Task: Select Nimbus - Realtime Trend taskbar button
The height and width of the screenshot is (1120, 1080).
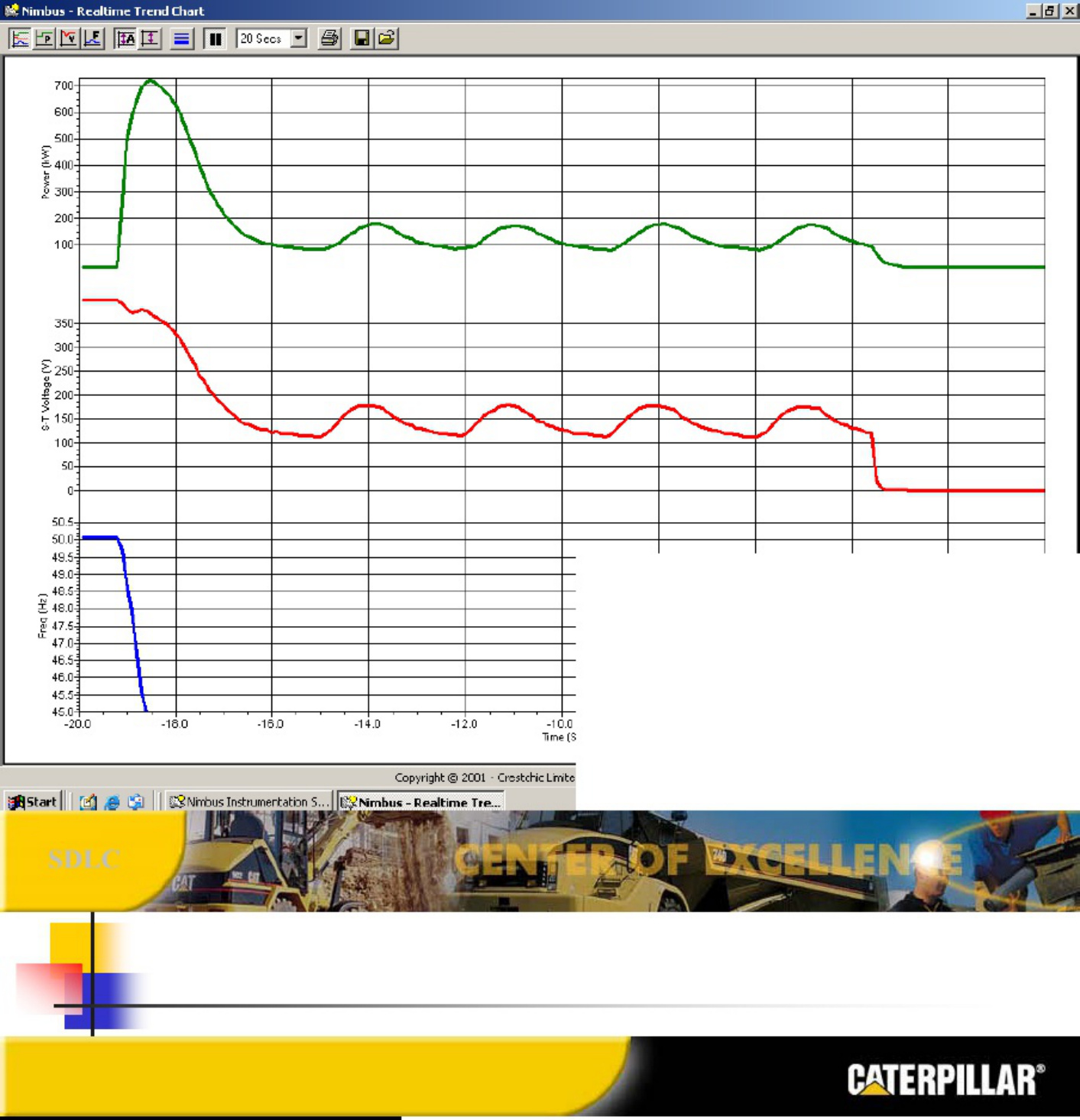Action: click(421, 801)
